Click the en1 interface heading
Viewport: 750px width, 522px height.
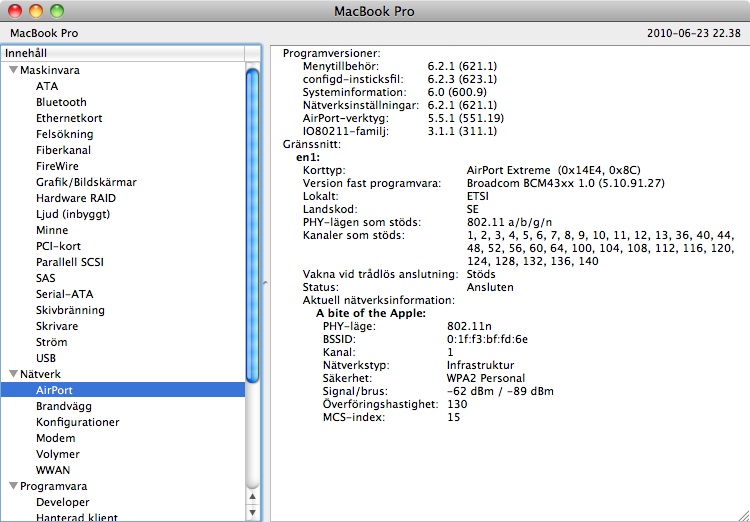point(308,157)
